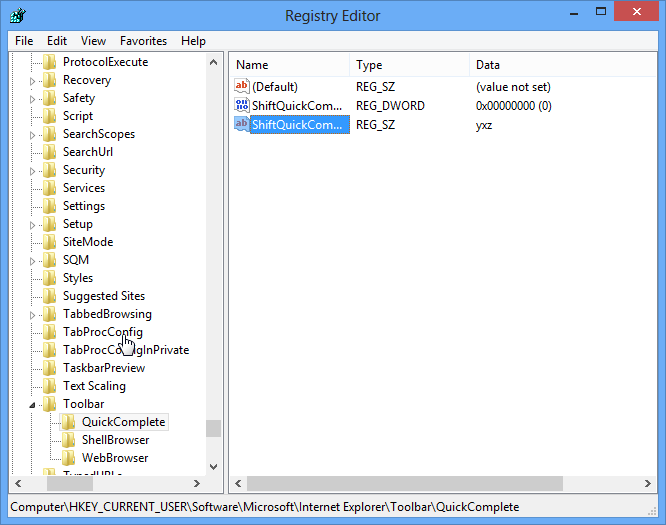666x525 pixels.
Task: Expand the TabbedBrowsing key node
Action: coord(32,314)
